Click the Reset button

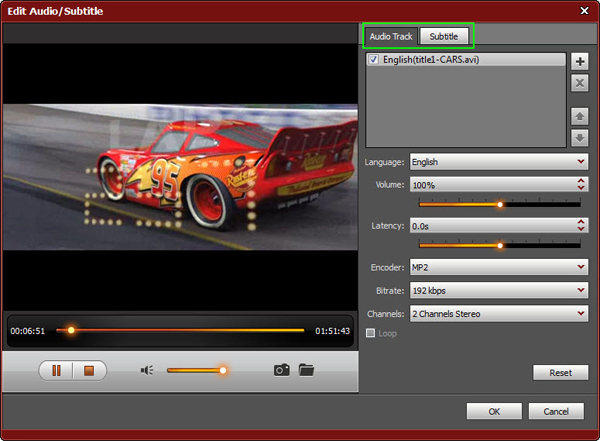pos(561,372)
